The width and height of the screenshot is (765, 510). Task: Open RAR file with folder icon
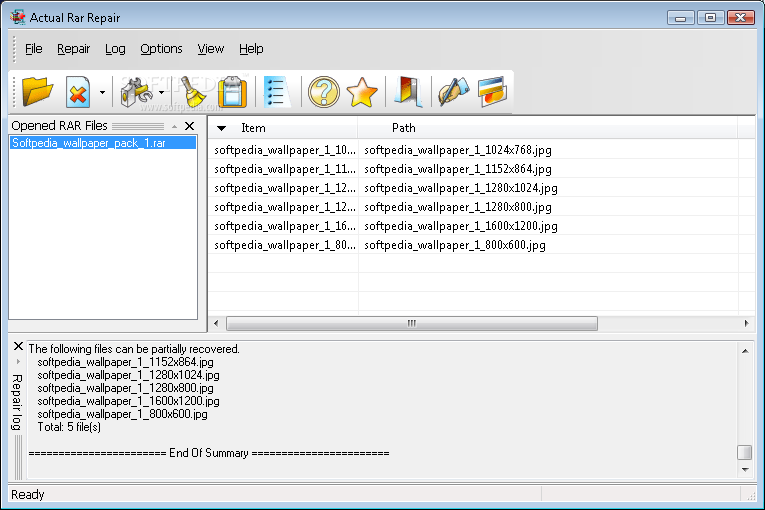click(37, 91)
